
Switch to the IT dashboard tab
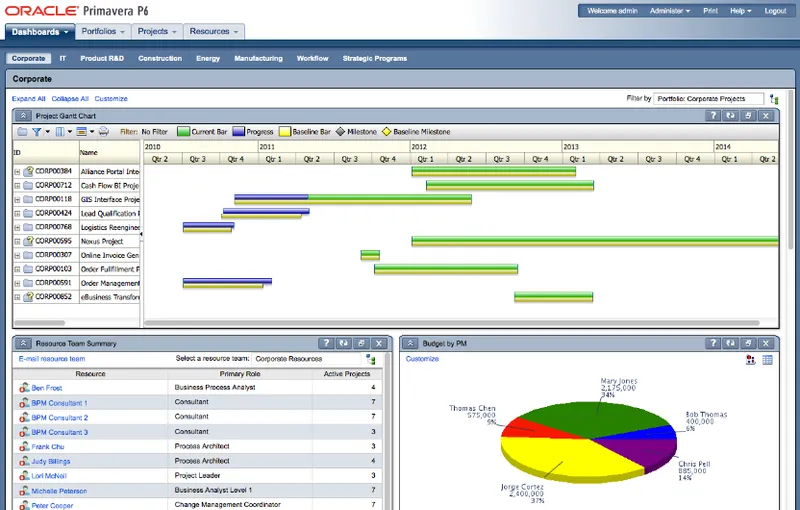click(x=63, y=58)
